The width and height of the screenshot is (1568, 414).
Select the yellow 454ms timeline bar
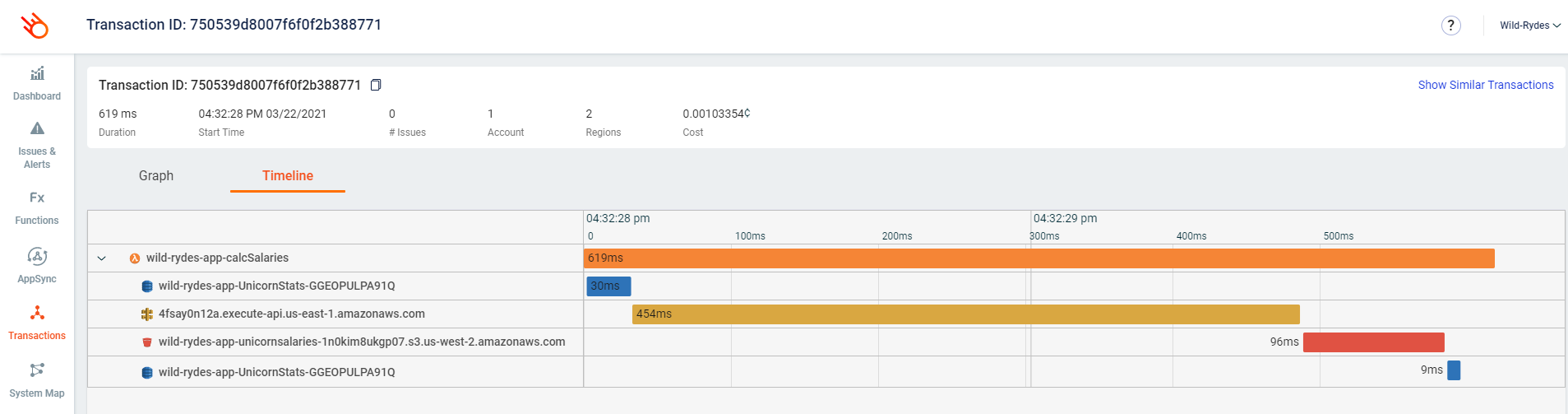click(x=966, y=314)
